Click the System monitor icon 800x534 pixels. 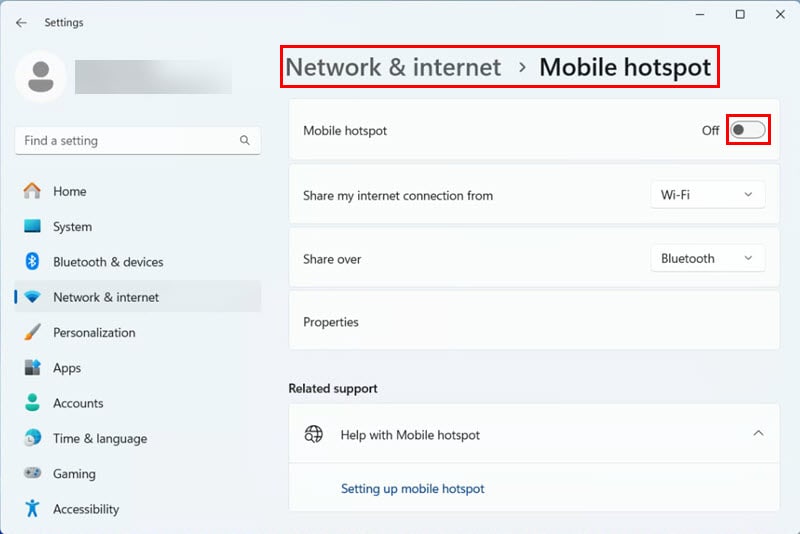(32, 226)
